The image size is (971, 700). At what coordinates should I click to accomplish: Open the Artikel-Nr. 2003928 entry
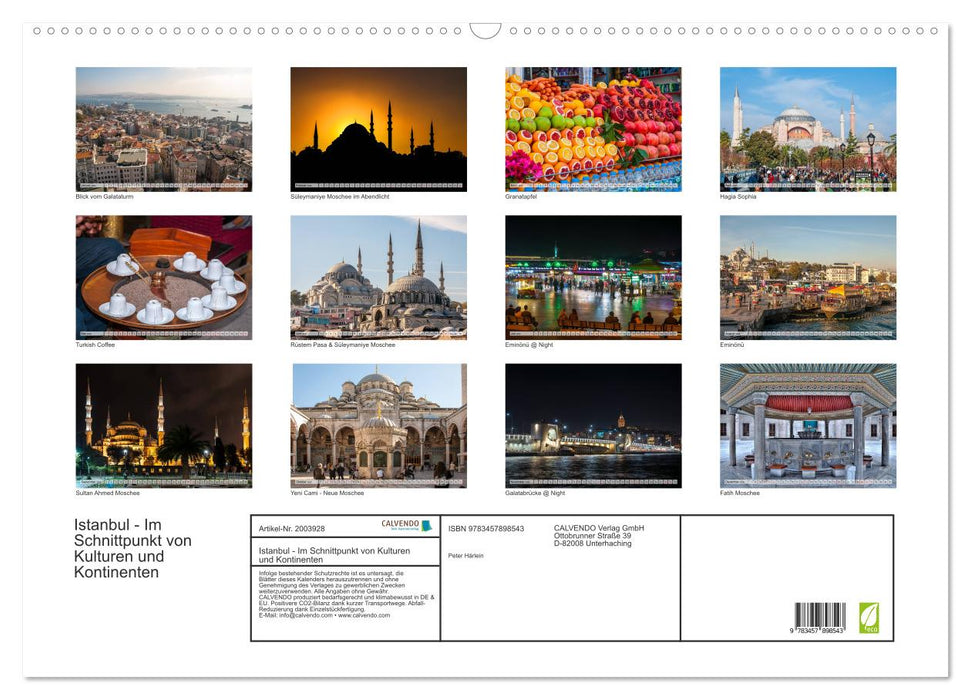click(292, 527)
